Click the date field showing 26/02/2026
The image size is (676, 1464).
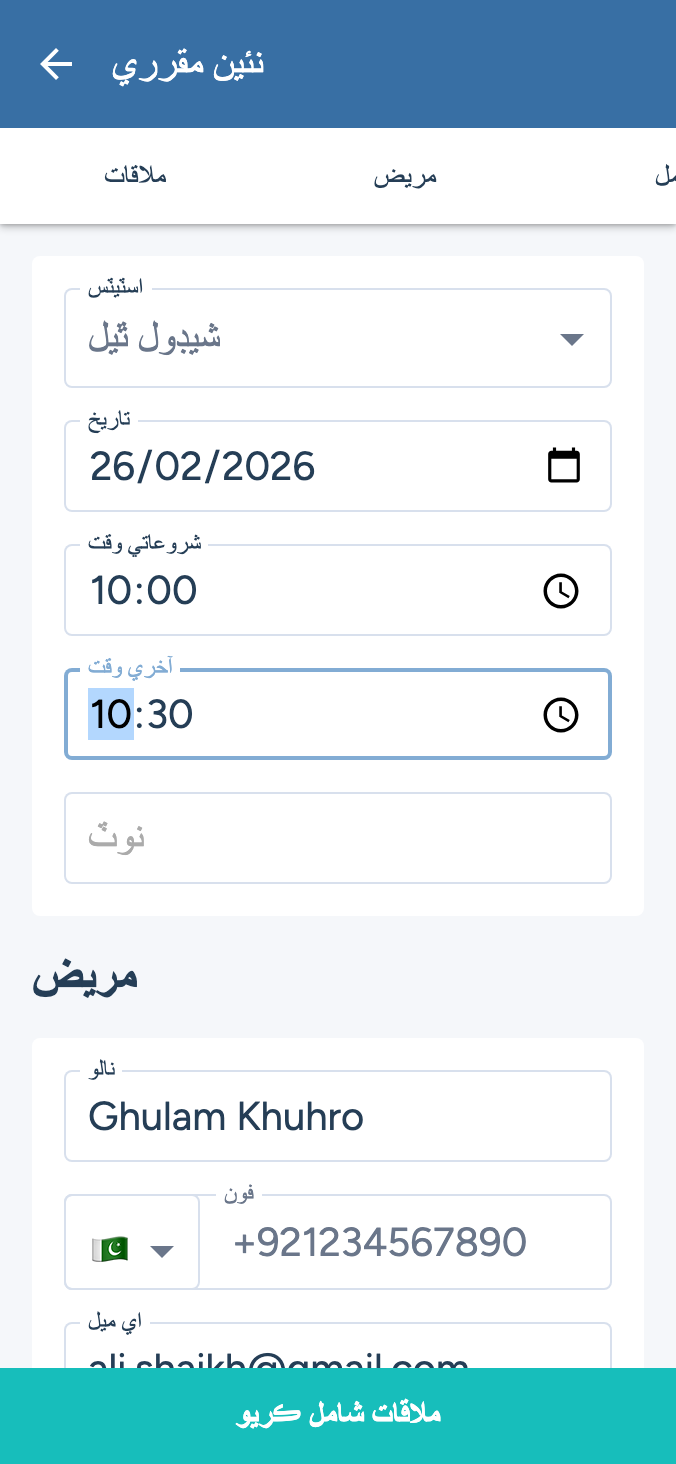point(300,467)
